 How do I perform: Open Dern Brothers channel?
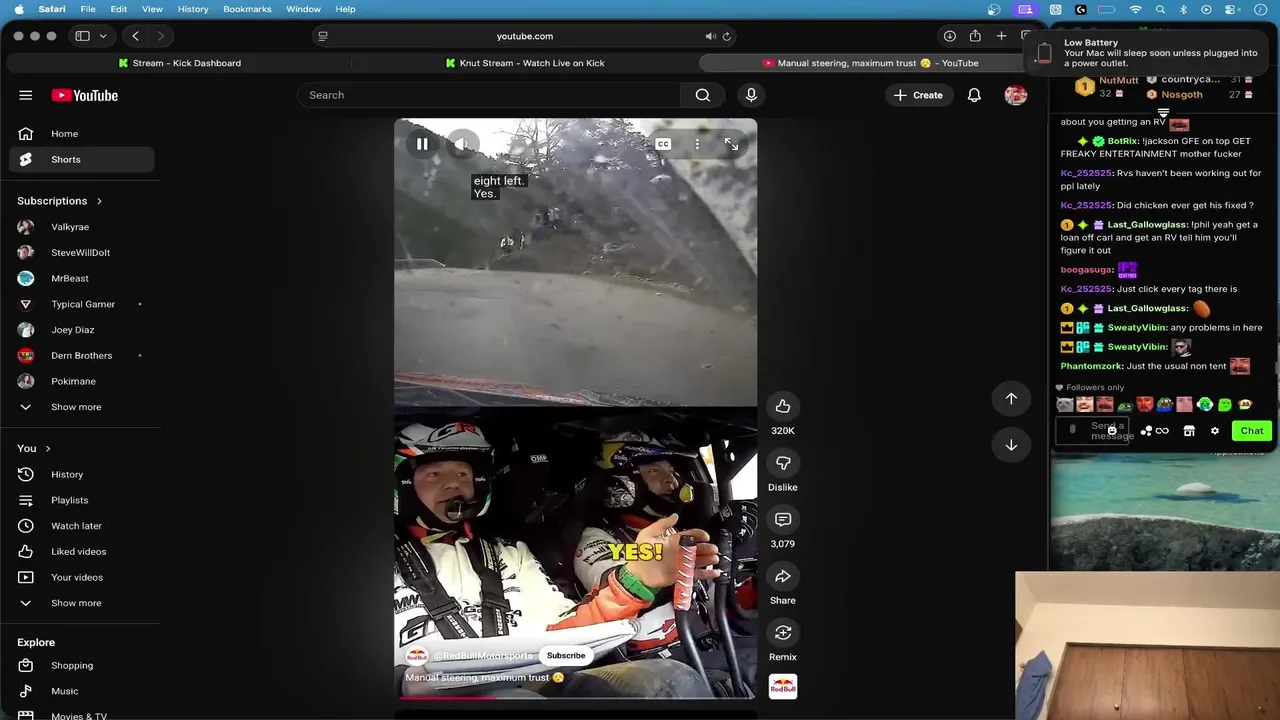pos(81,356)
